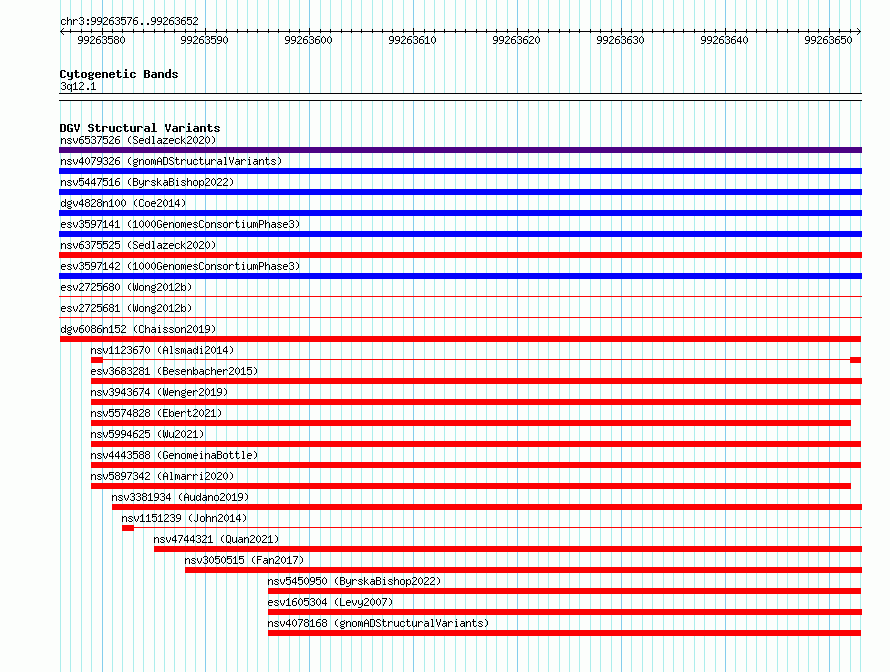Select nsv1123670 (Alsmadi2014) label
The height and width of the screenshot is (672, 890).
point(162,350)
